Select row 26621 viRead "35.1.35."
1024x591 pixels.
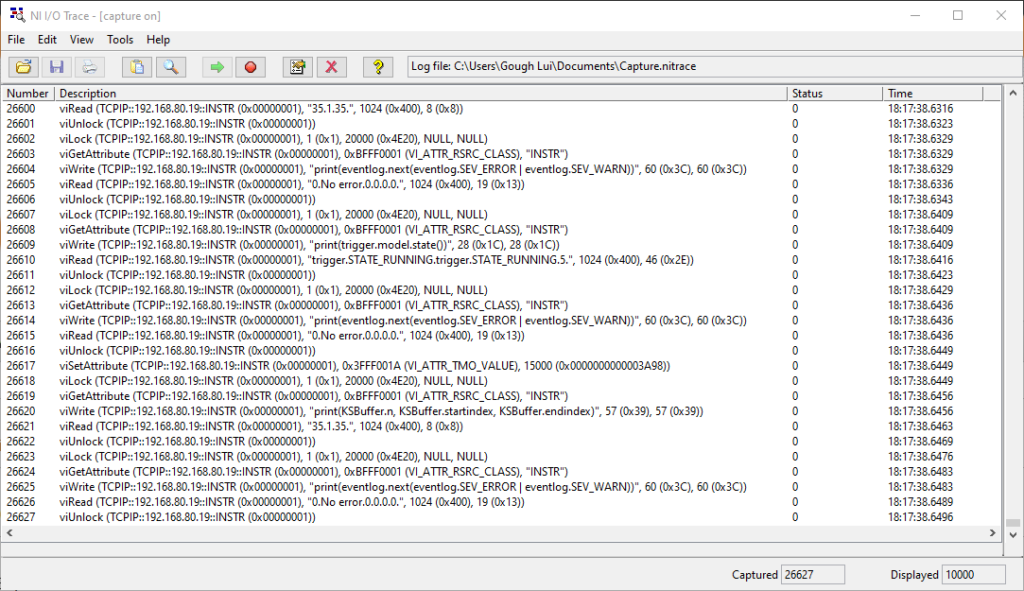click(502, 426)
